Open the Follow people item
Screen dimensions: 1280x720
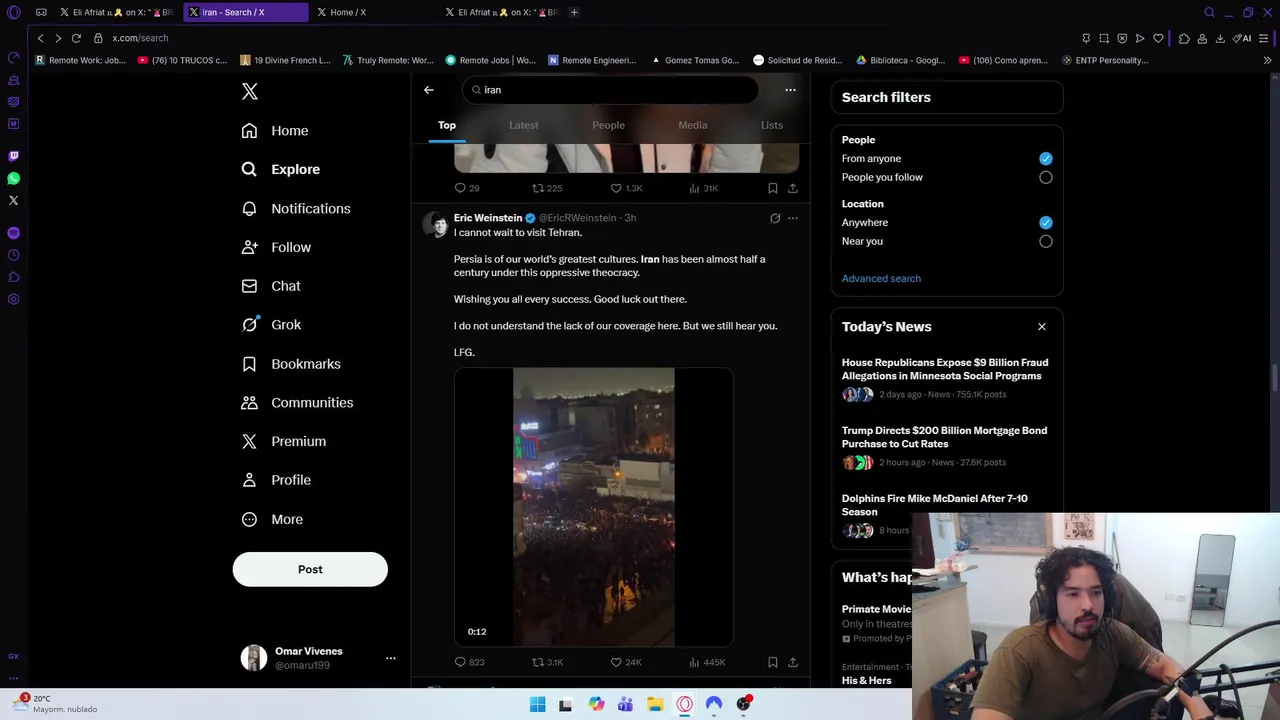(276, 247)
